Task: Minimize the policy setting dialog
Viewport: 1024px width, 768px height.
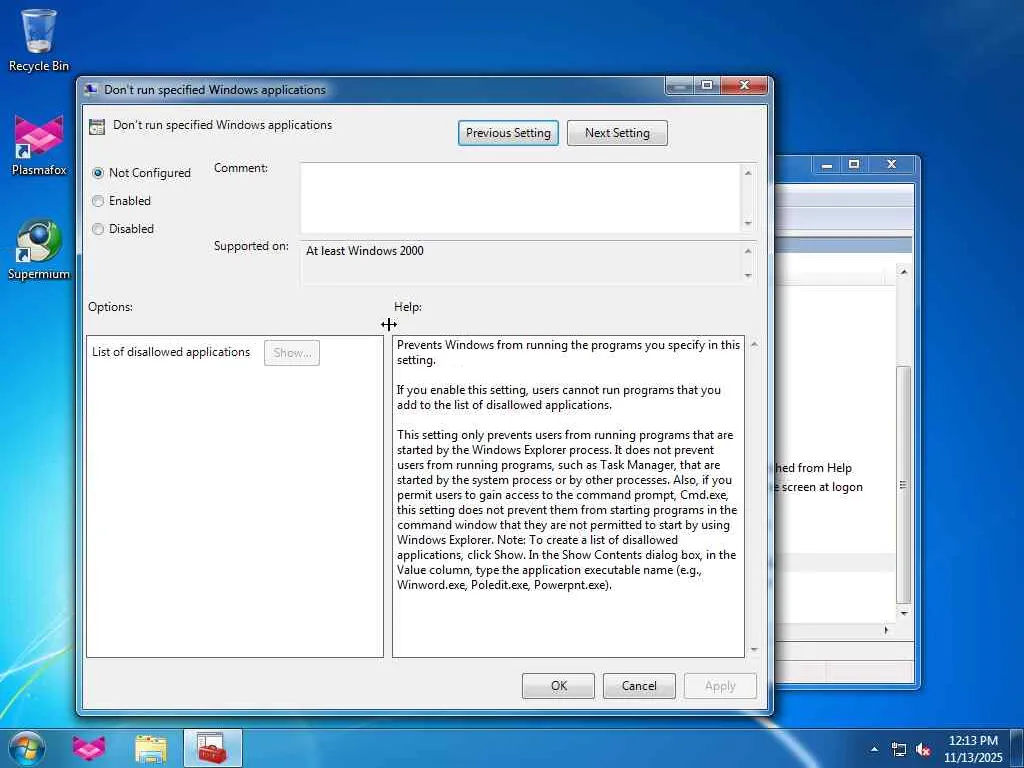Action: (x=679, y=86)
